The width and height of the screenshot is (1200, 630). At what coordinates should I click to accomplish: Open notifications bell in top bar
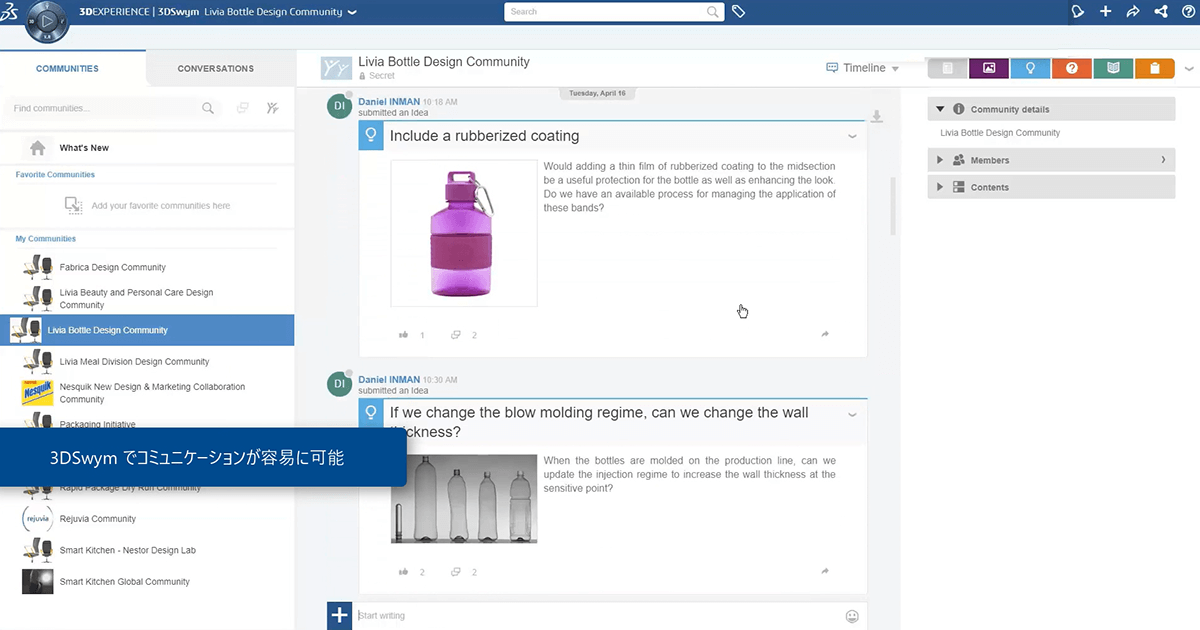[x=1077, y=12]
